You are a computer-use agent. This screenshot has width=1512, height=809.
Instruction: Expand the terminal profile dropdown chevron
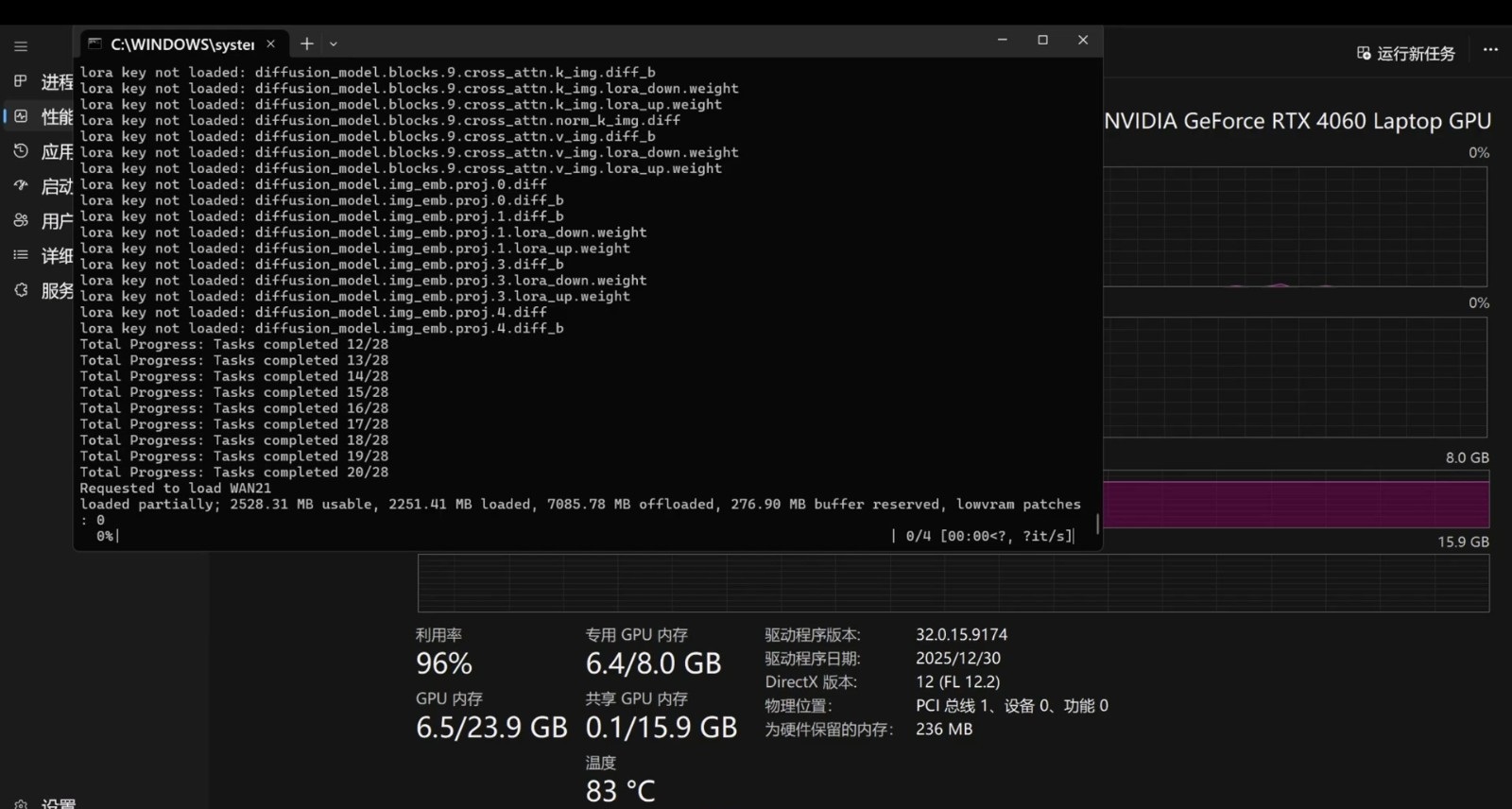[x=334, y=43]
